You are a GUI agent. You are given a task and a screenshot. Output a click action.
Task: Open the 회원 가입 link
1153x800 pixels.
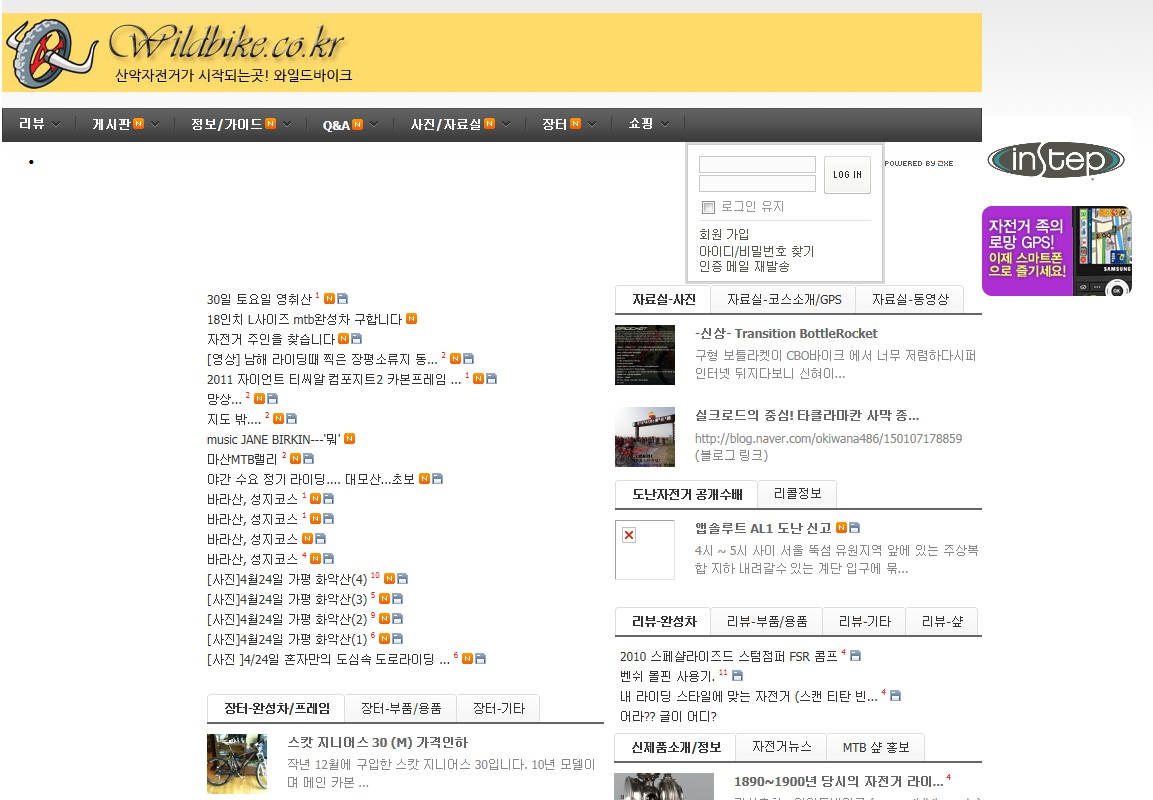coord(724,234)
